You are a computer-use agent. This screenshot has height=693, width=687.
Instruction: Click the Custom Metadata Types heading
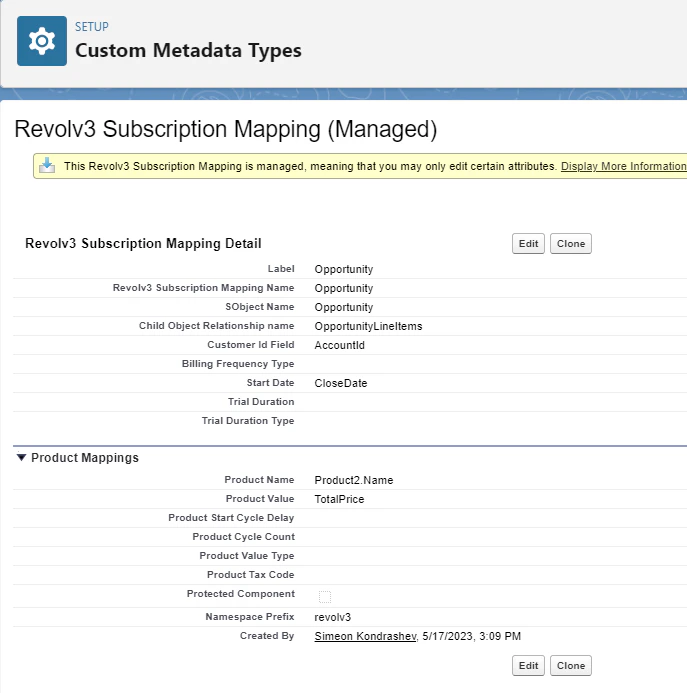coord(188,50)
